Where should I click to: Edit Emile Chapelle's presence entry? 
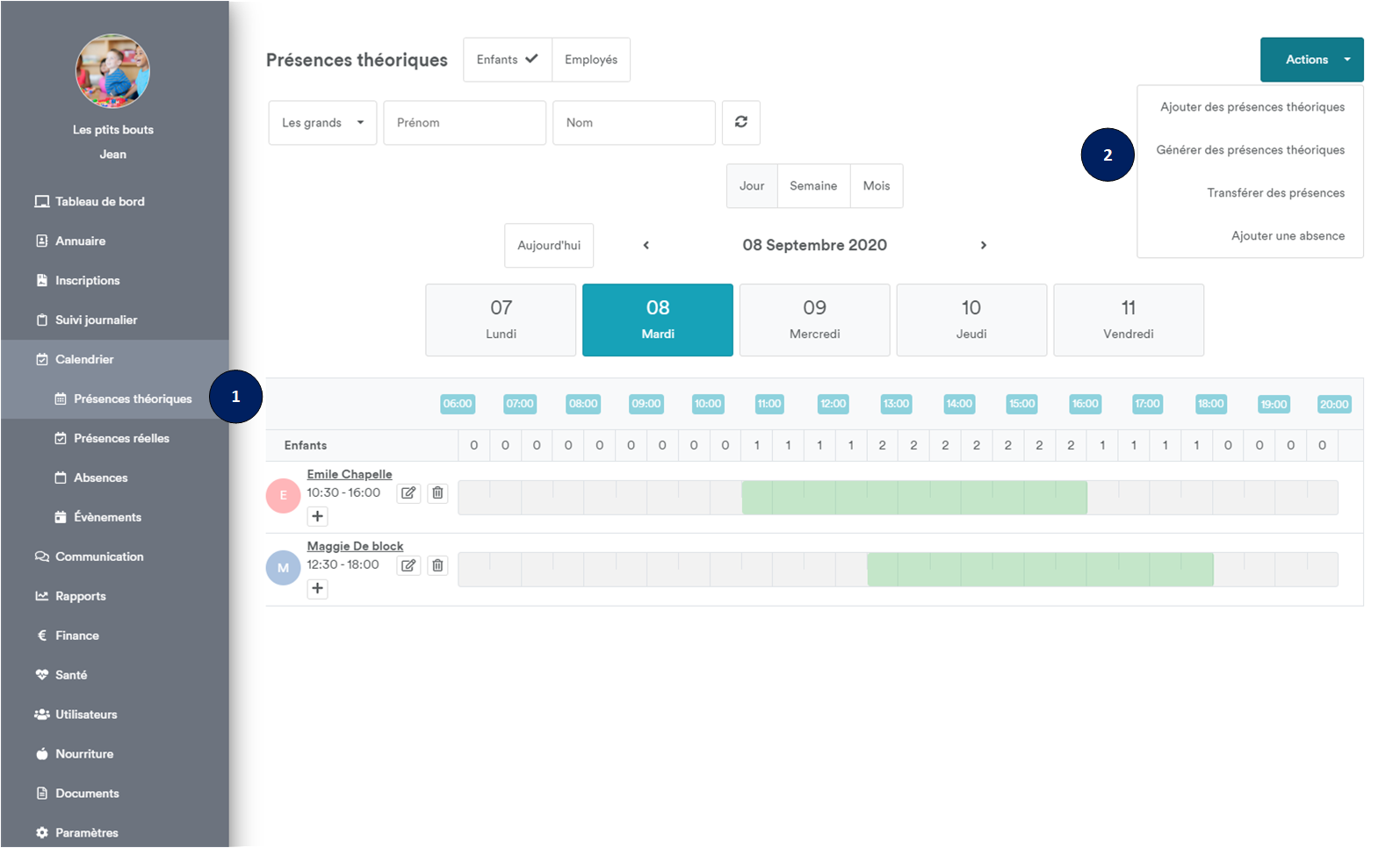click(x=408, y=493)
